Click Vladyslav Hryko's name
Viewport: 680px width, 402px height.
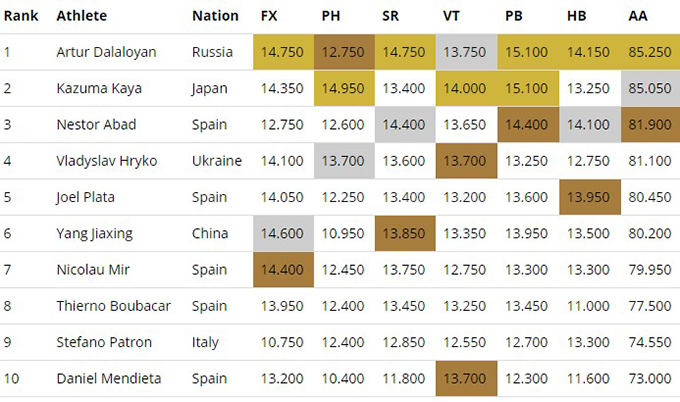coord(106,161)
